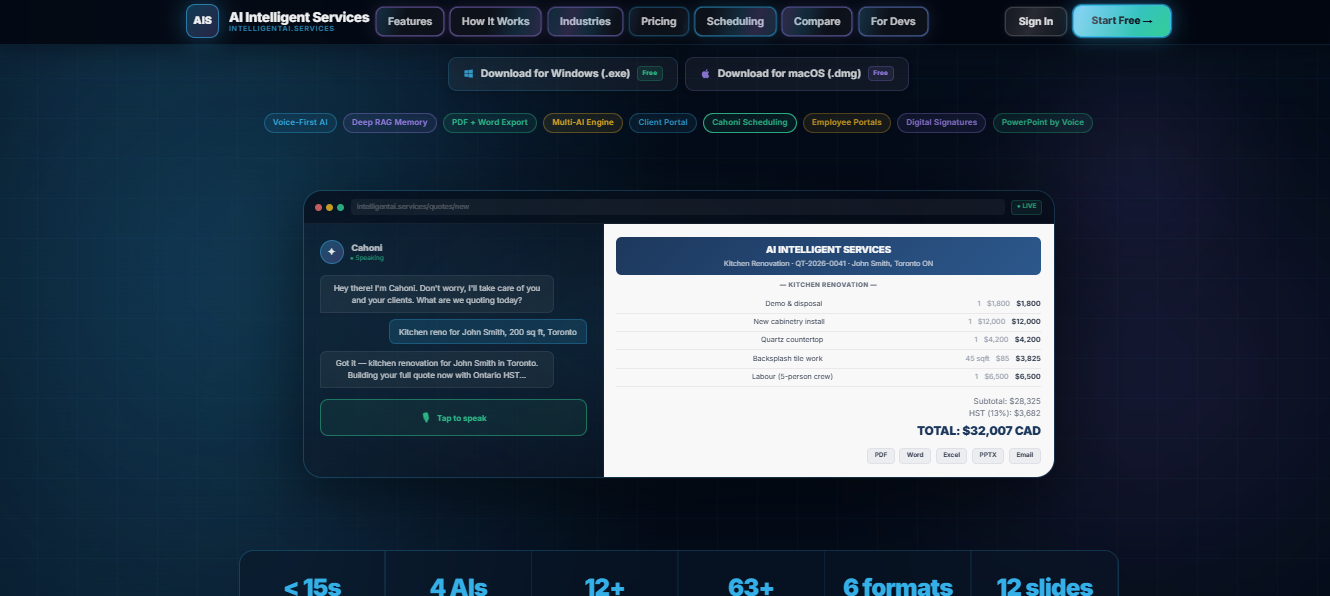This screenshot has width=1330, height=596.
Task: Click AI Intelligent Services brand title
Action: [x=299, y=17]
